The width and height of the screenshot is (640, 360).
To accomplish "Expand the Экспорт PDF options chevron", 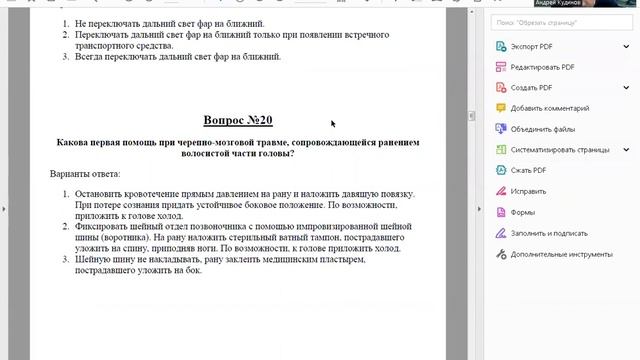I will (x=626, y=47).
